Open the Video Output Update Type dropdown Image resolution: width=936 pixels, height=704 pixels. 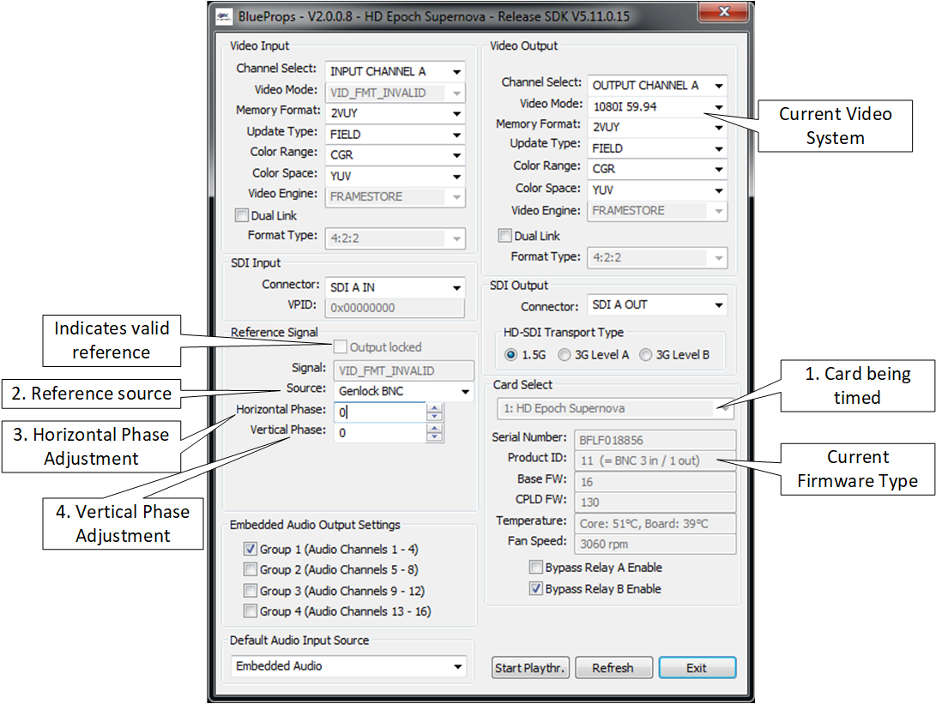click(657, 148)
